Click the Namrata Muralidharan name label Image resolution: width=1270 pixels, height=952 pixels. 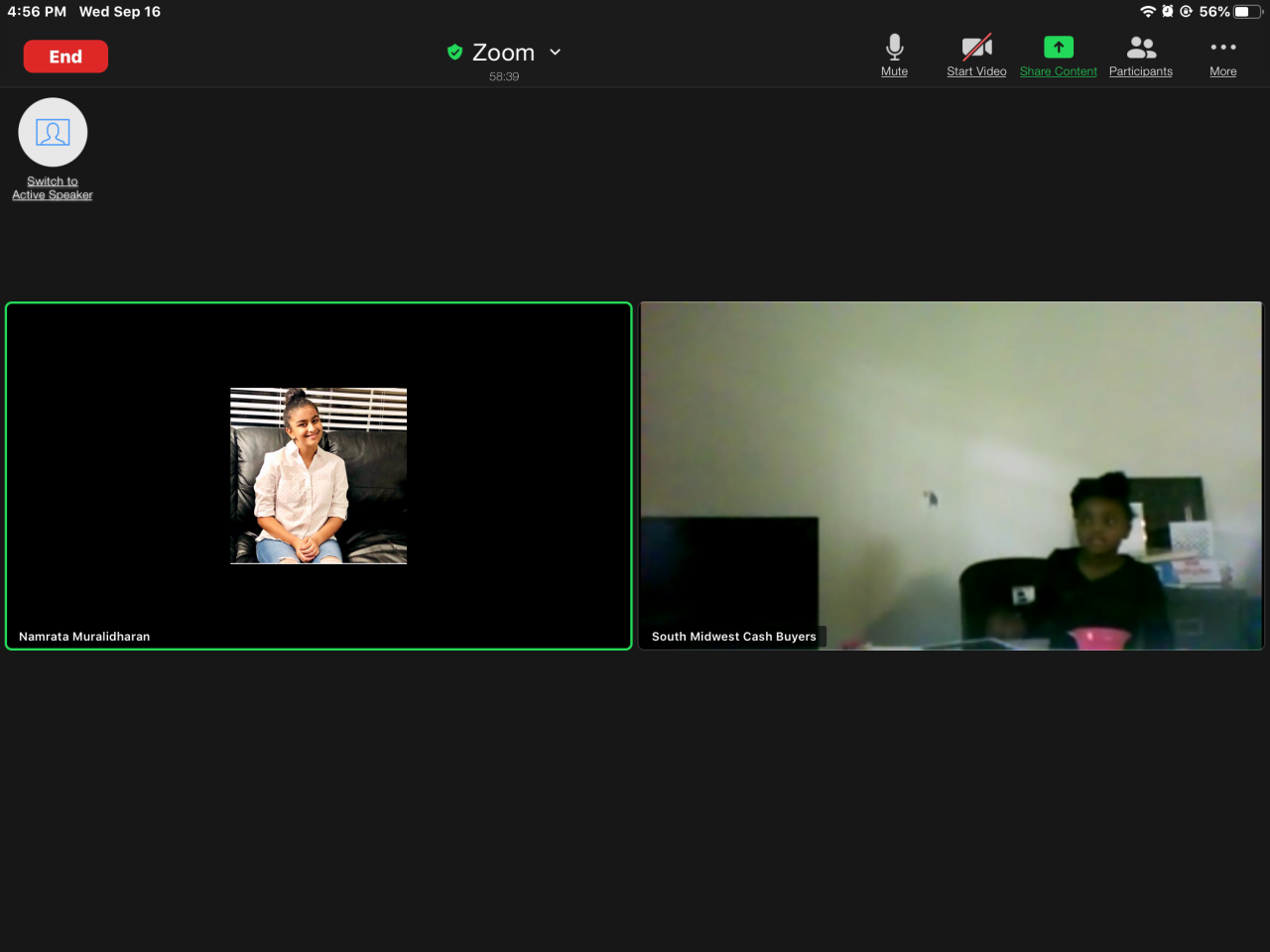point(84,637)
